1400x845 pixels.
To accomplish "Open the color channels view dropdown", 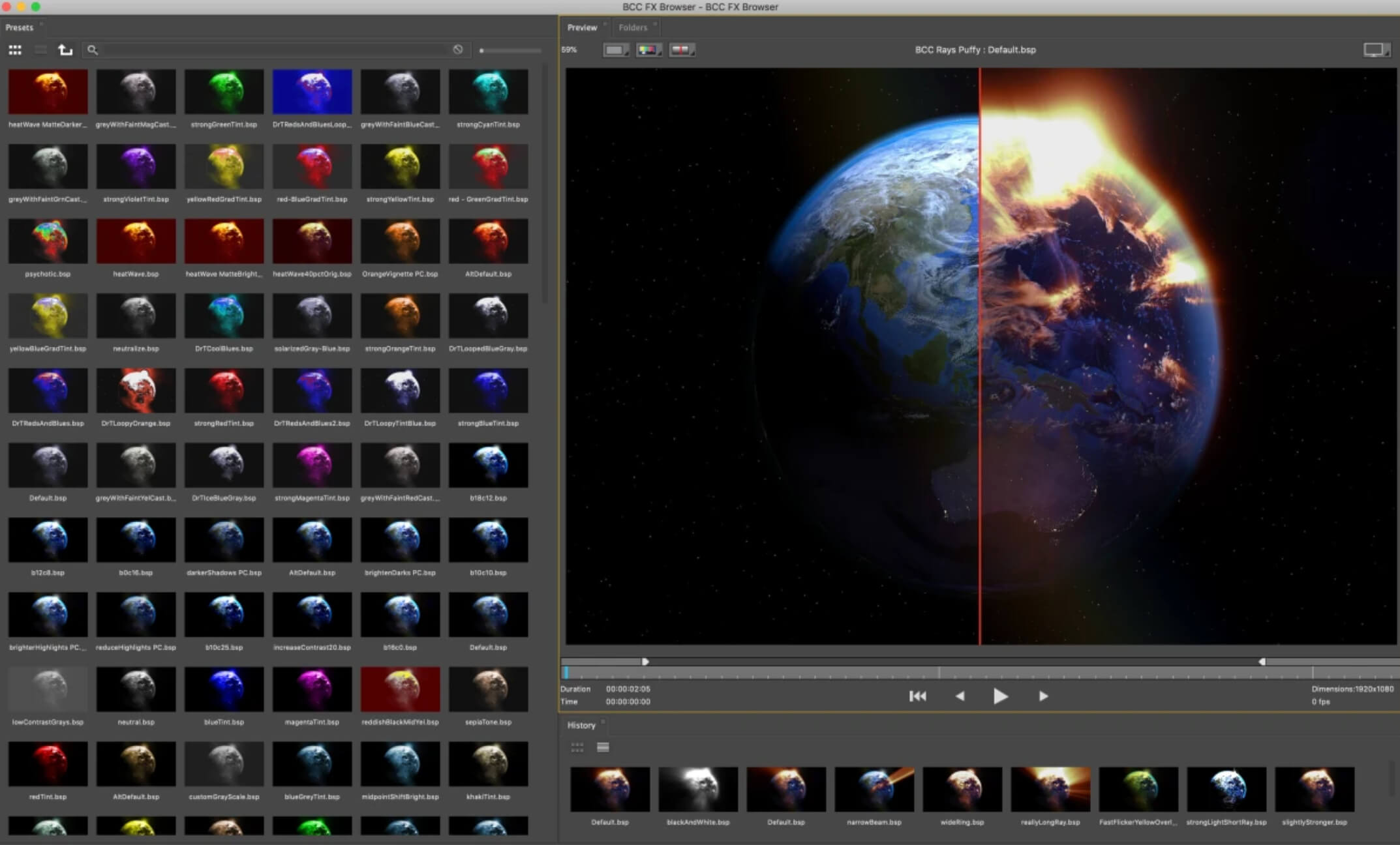I will 648,50.
